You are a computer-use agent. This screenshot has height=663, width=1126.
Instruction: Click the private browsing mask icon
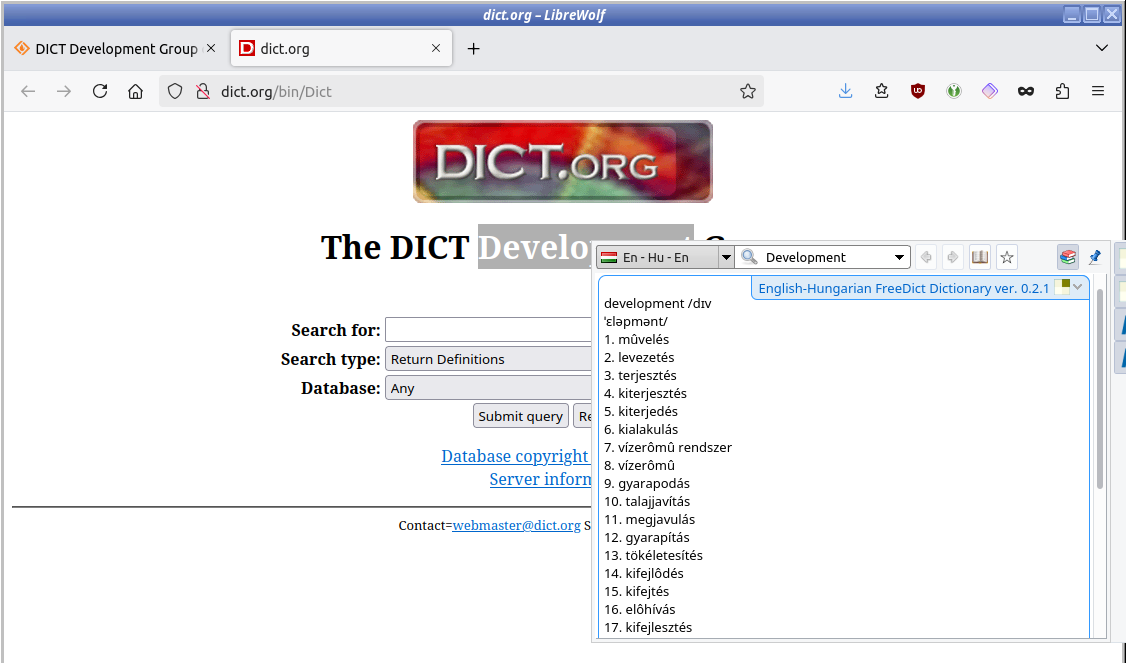tap(1025, 91)
